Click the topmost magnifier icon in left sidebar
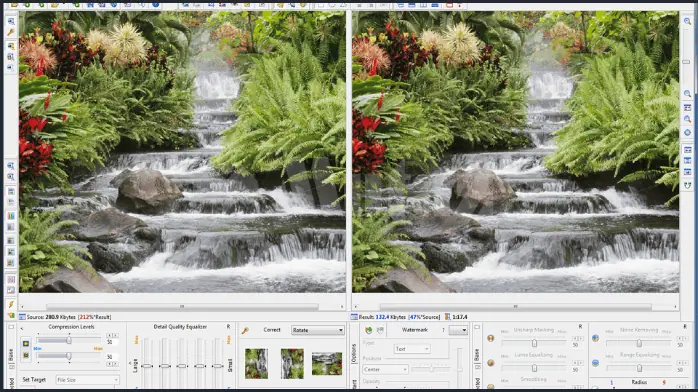Image resolution: width=698 pixels, height=392 pixels. tap(11, 21)
